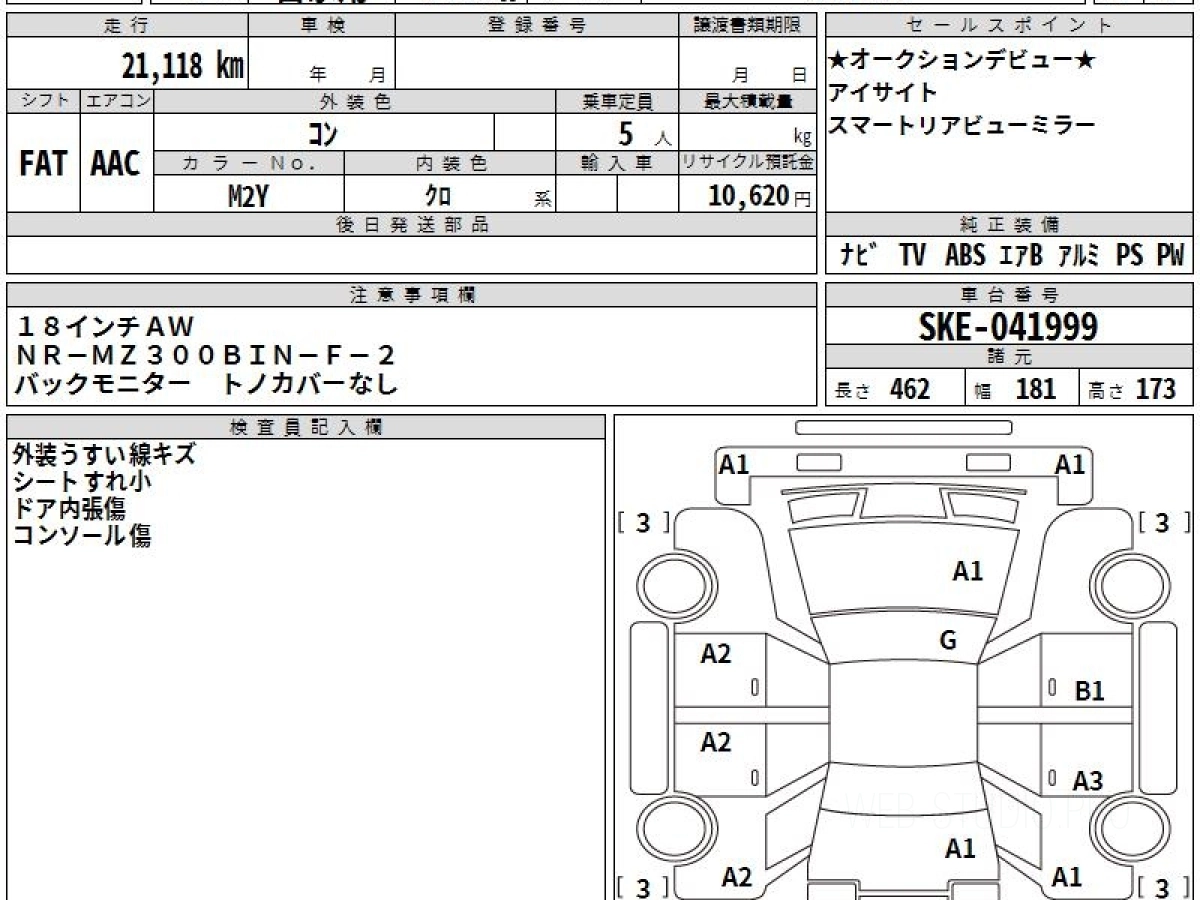
Task: Click the 車検 header cell
Action: (x=322, y=26)
